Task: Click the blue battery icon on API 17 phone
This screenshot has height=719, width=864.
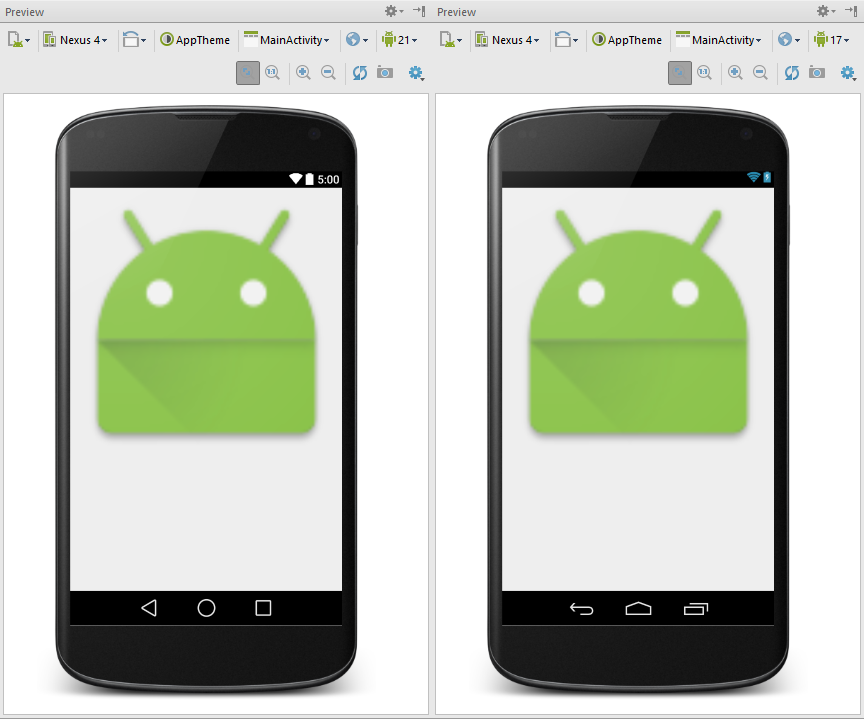Action: pyautogui.click(x=767, y=177)
